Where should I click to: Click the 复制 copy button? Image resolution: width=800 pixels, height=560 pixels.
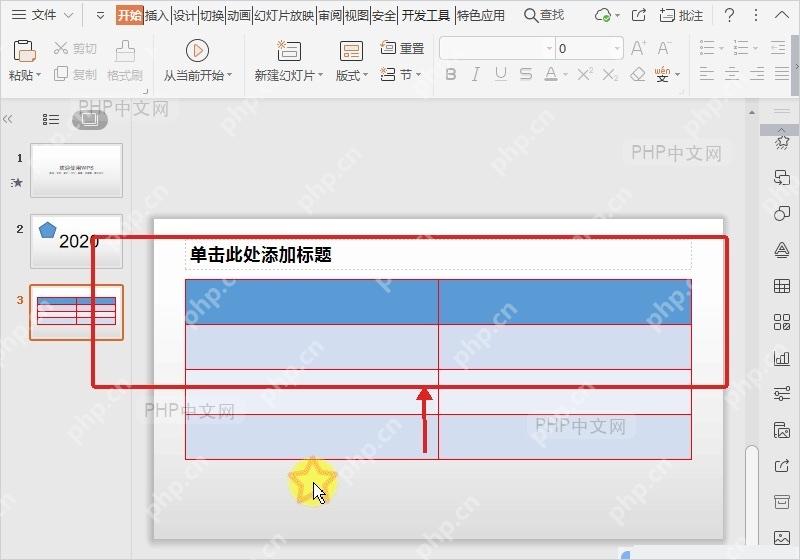pyautogui.click(x=75, y=74)
